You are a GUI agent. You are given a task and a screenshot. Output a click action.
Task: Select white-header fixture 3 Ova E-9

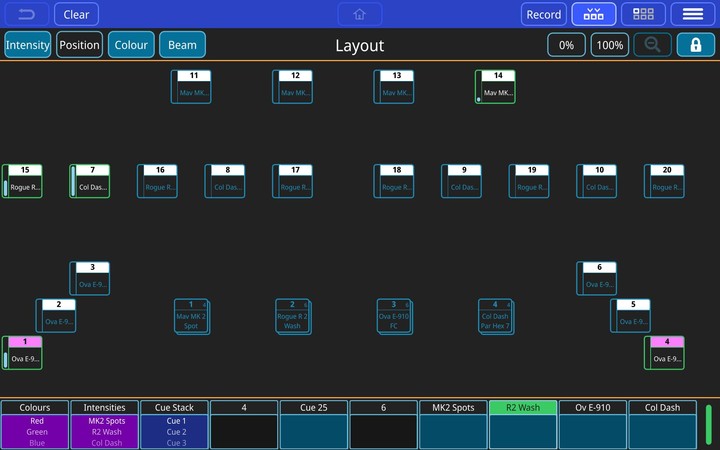tap(90, 278)
